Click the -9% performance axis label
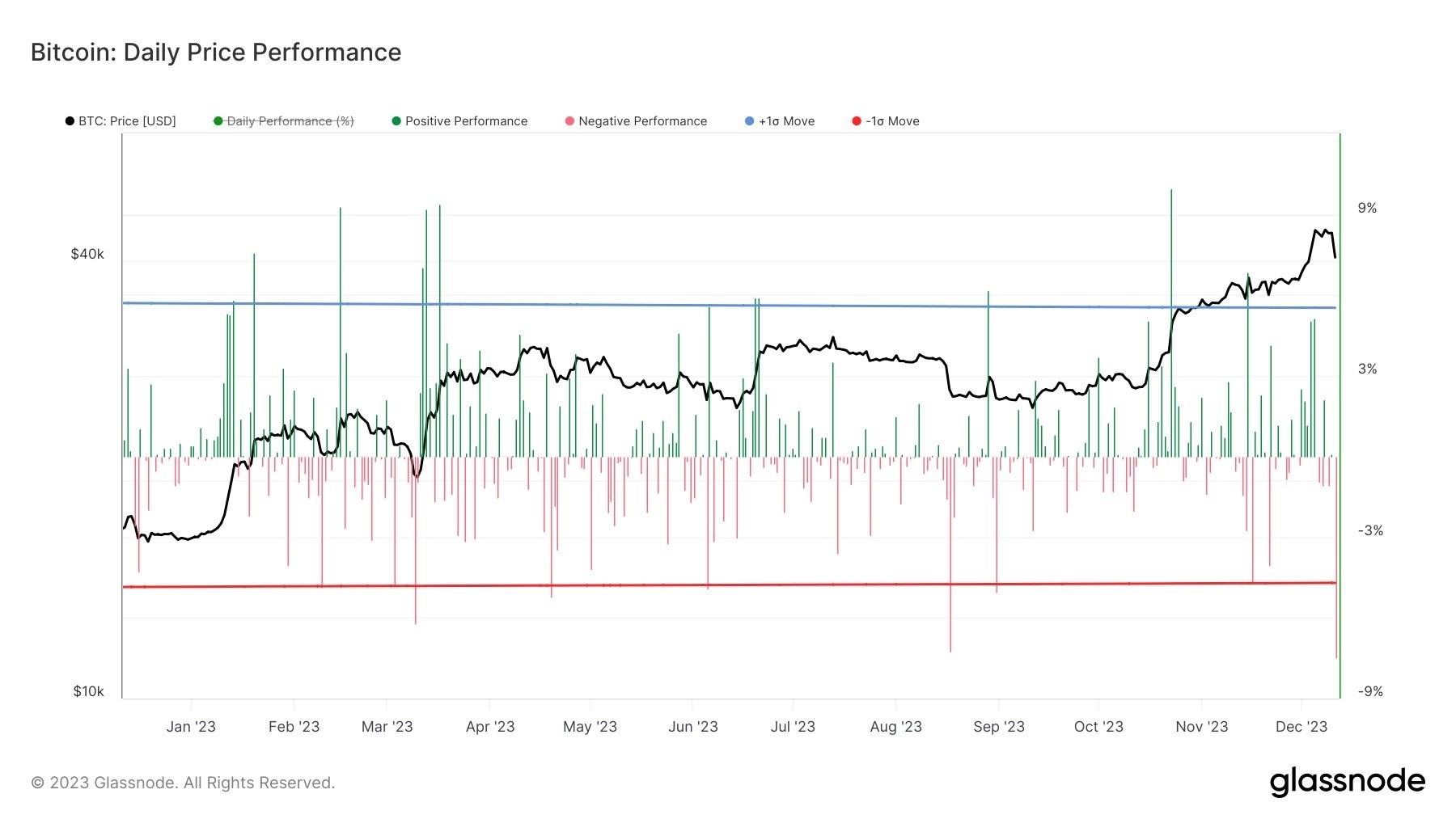The height and width of the screenshot is (819, 1456). pyautogui.click(x=1370, y=691)
